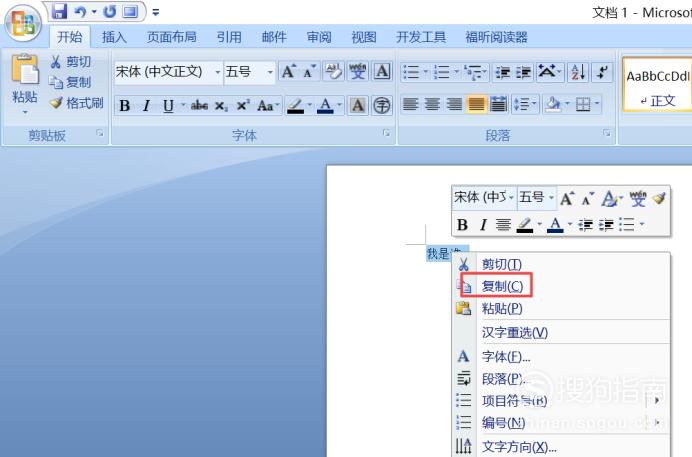The width and height of the screenshot is (692, 457).
Task: Toggle underline in ribbon font group
Action: [168, 106]
